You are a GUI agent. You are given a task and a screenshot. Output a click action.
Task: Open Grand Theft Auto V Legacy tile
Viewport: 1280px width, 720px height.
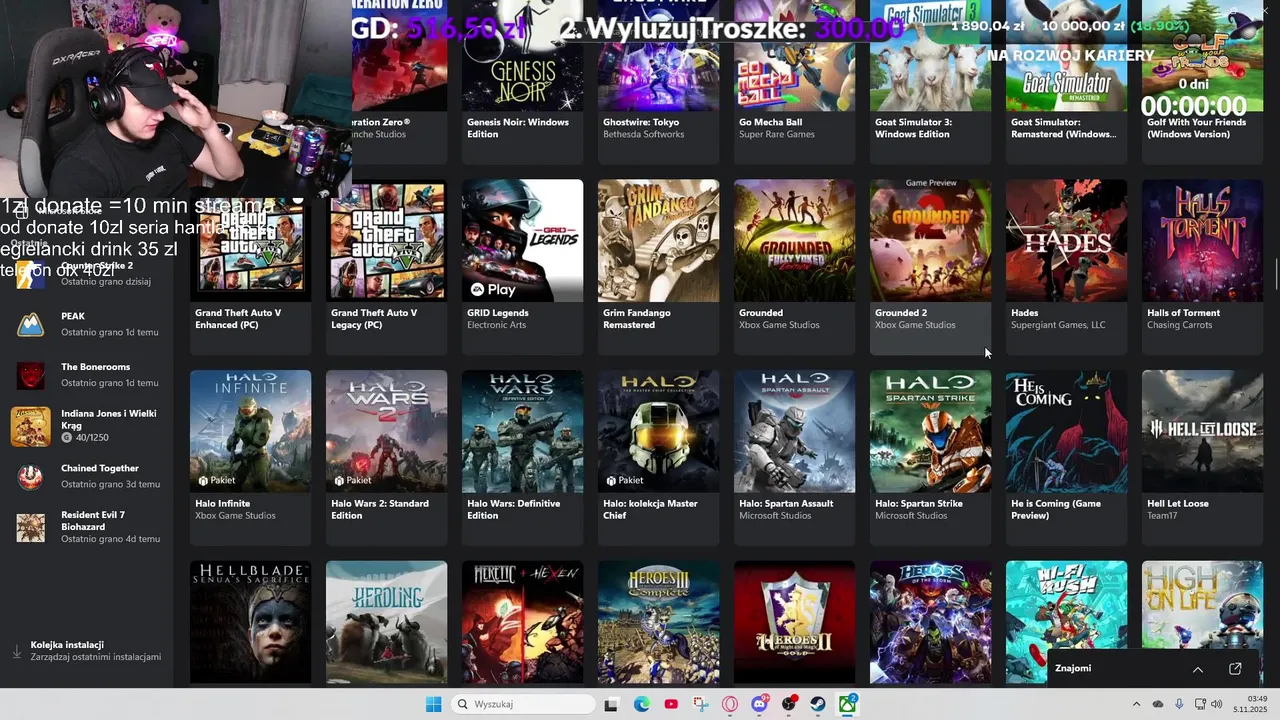tap(386, 266)
